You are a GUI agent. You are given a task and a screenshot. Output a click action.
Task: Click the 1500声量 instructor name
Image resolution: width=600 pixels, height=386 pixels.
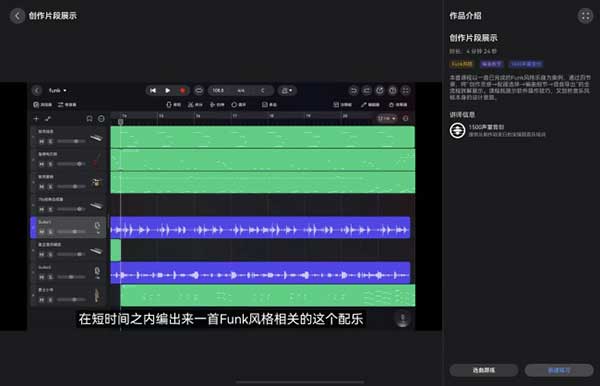click(486, 127)
